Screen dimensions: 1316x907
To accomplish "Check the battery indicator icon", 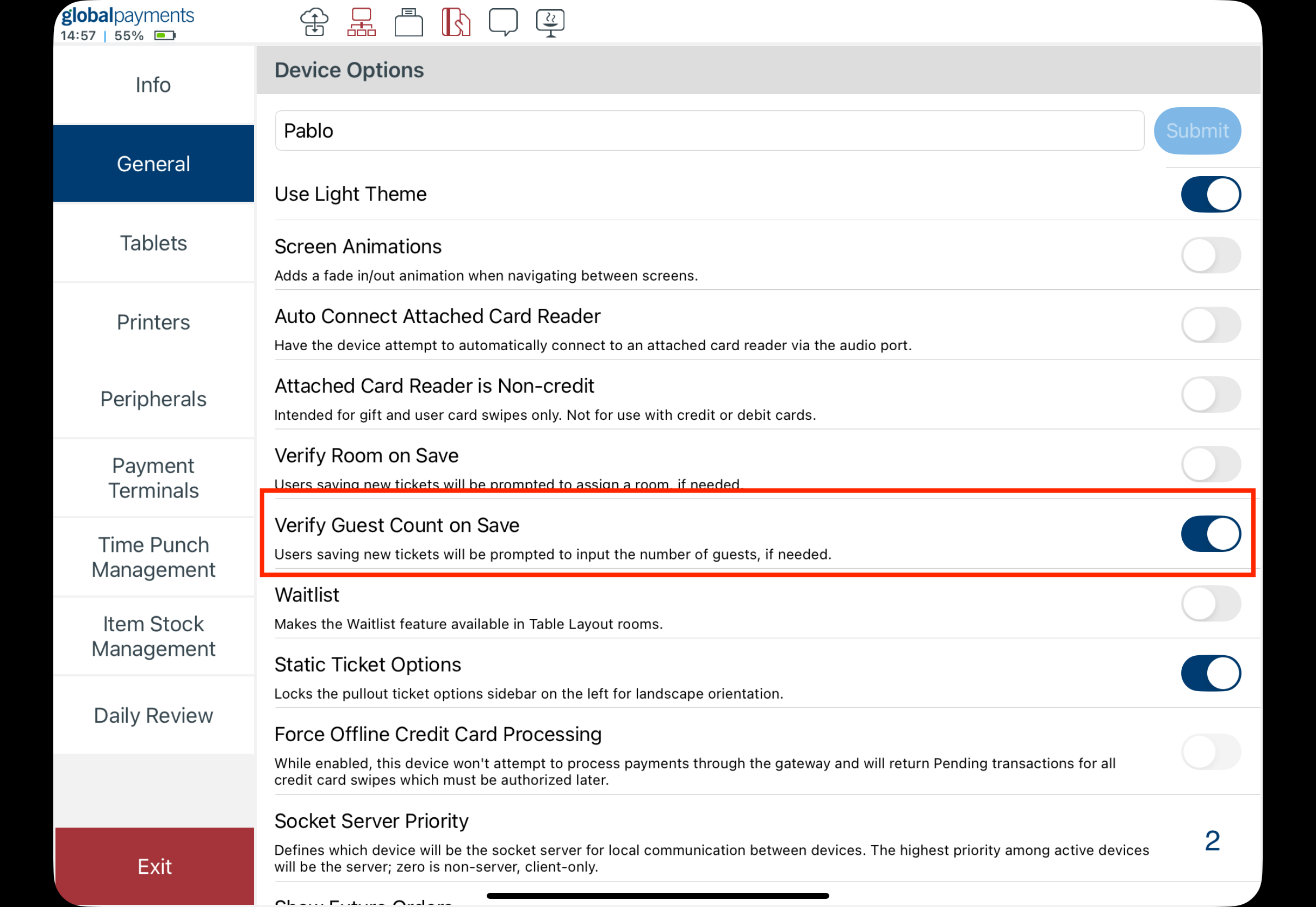I will point(165,35).
